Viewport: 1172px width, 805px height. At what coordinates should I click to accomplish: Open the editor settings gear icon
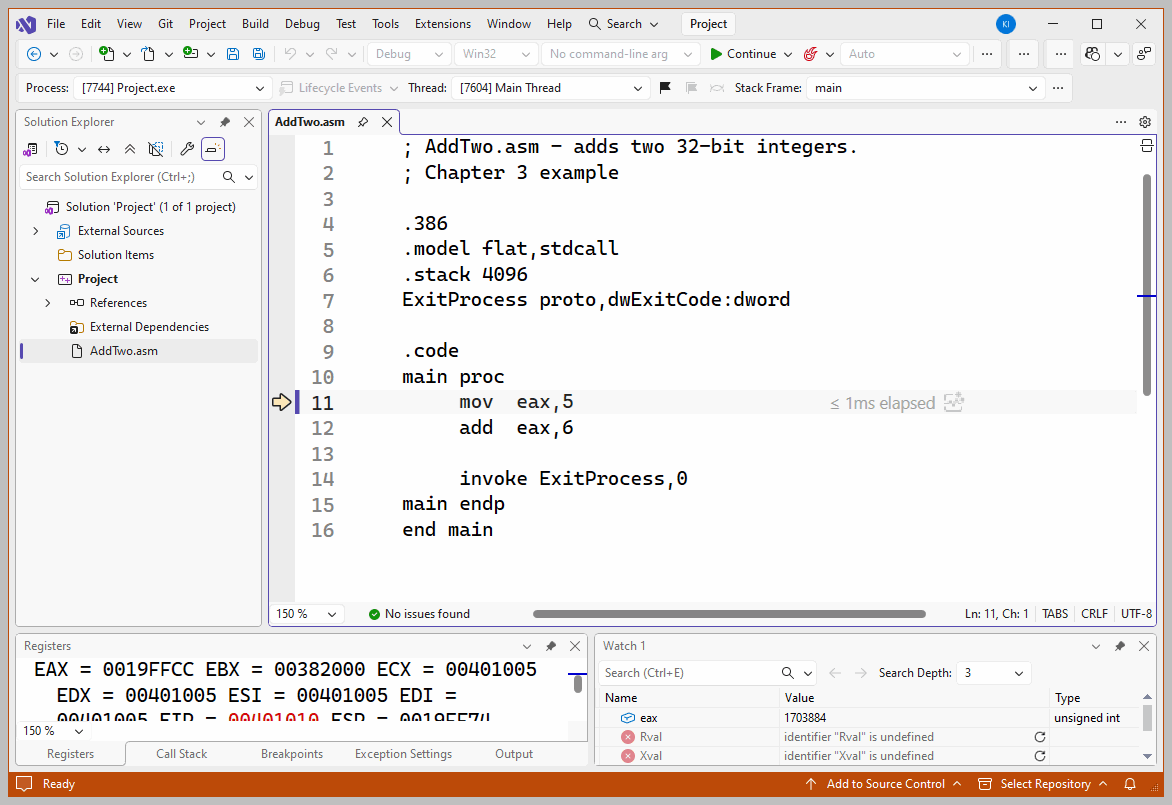pyautogui.click(x=1145, y=122)
